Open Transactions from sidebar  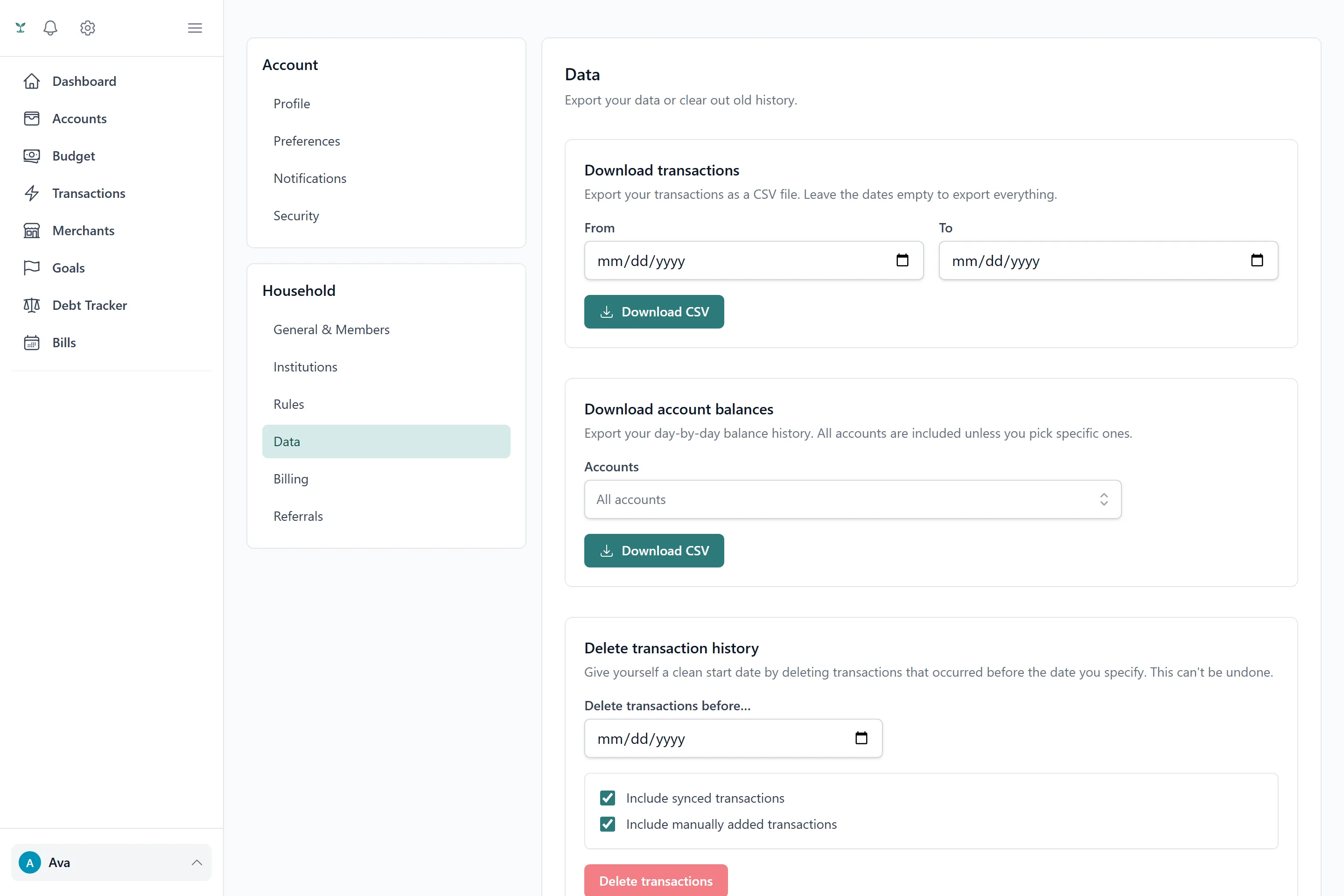pos(112,193)
